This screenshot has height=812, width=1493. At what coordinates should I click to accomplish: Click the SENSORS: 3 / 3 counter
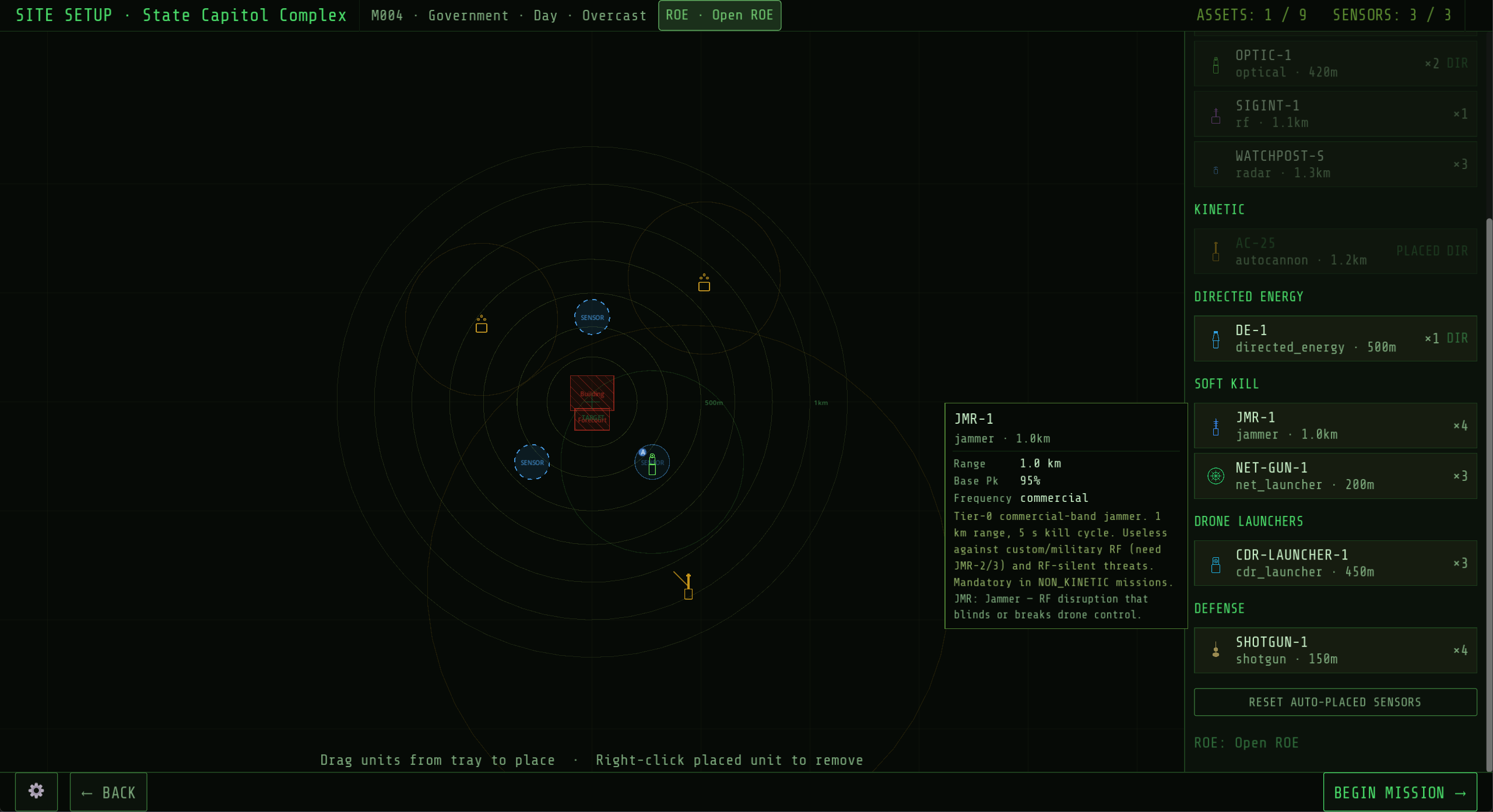(1392, 15)
